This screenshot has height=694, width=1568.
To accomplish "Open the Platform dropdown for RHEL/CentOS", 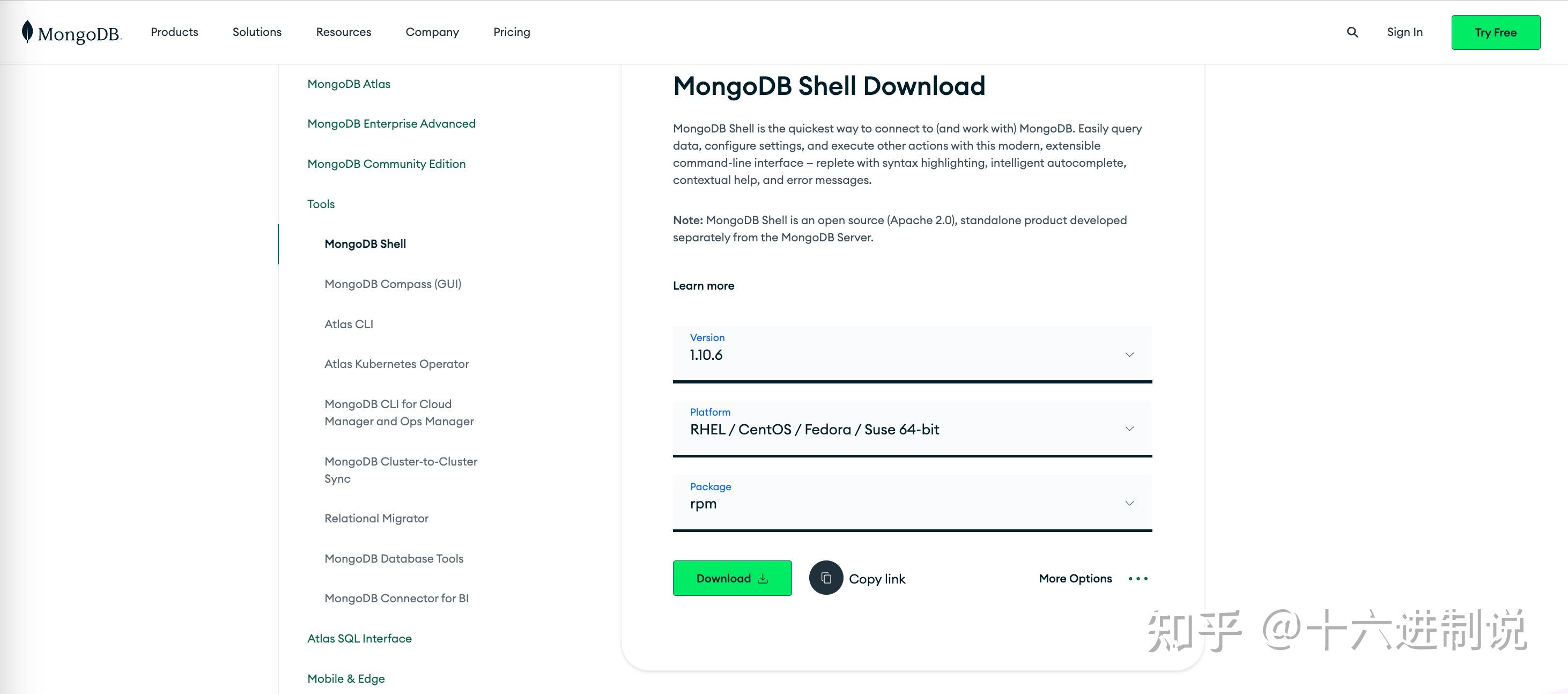I will click(1129, 428).
